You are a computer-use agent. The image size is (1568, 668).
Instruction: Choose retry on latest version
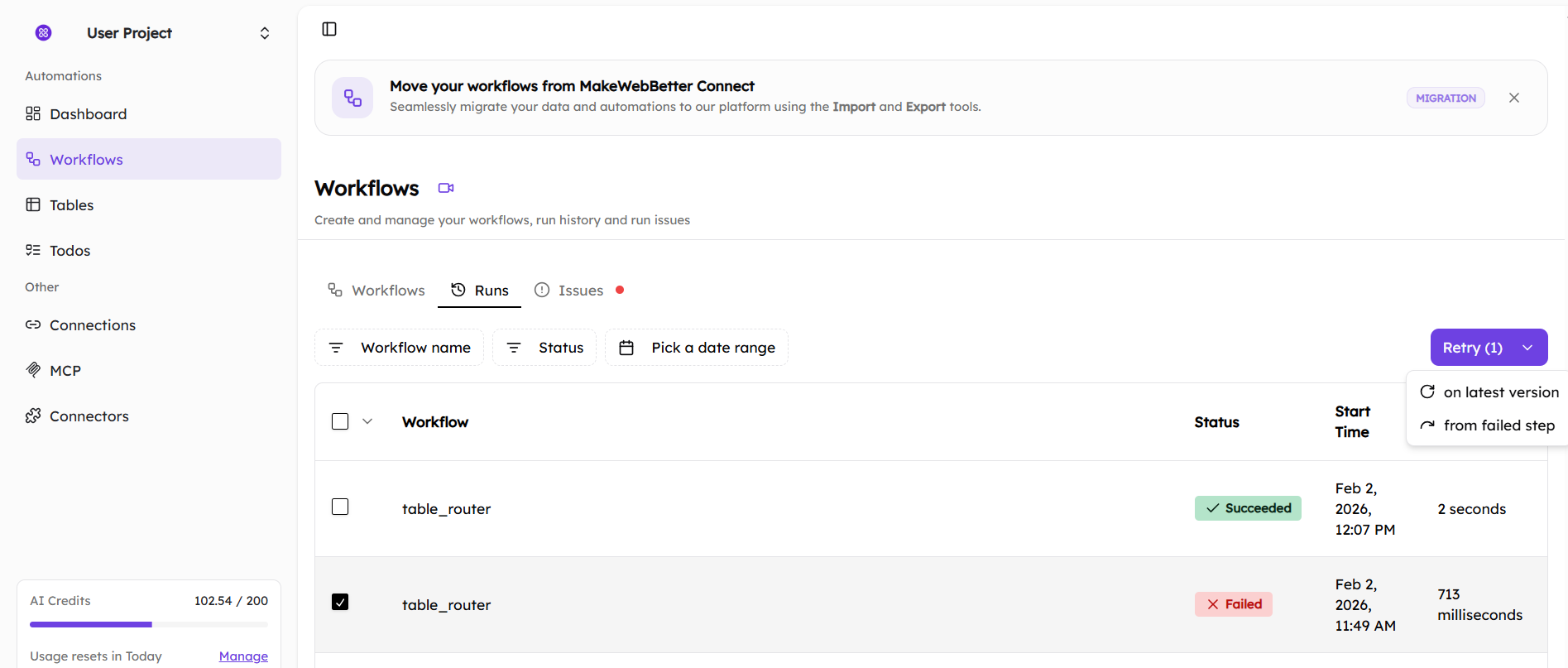click(x=1489, y=392)
